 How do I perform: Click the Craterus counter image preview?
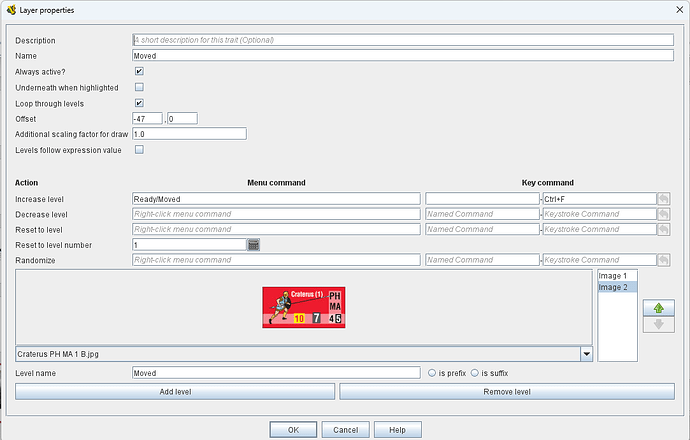(x=304, y=307)
